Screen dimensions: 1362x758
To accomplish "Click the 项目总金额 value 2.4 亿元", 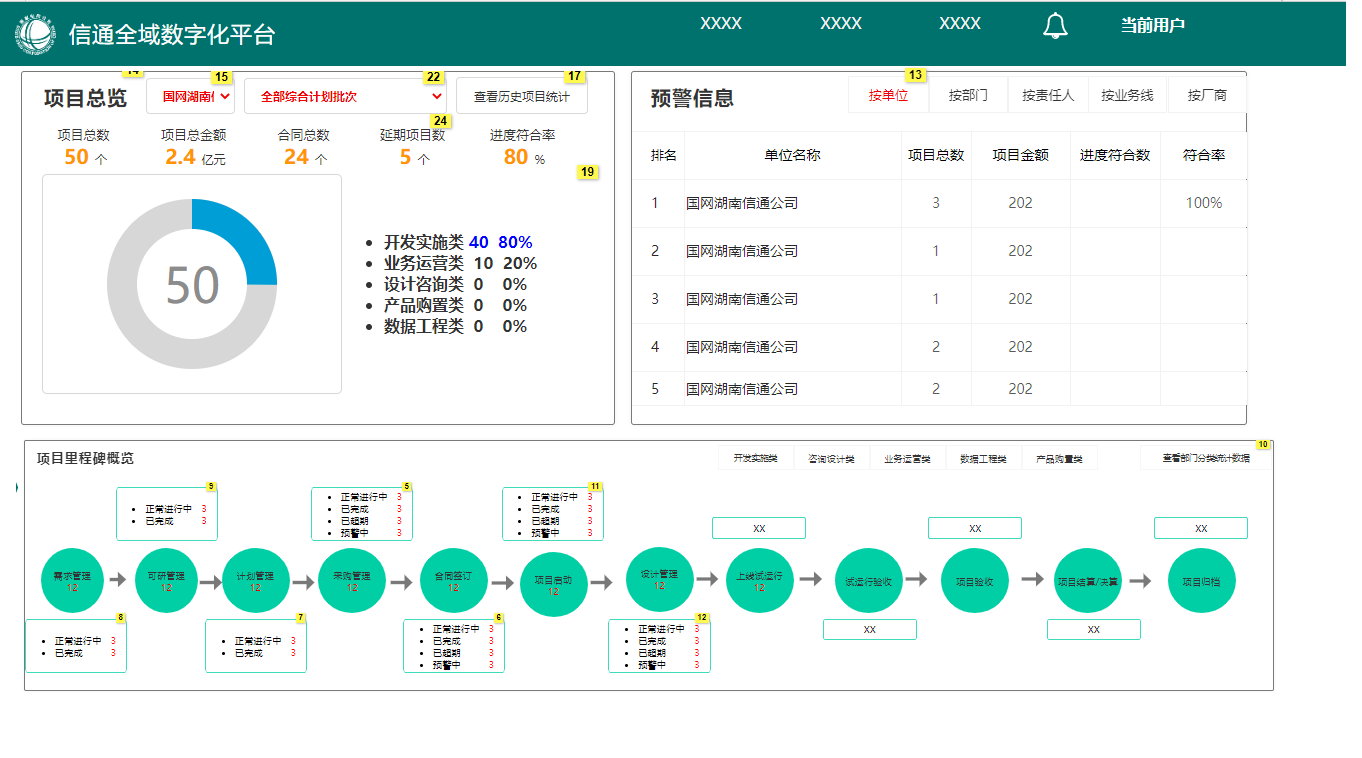I will 195,157.
